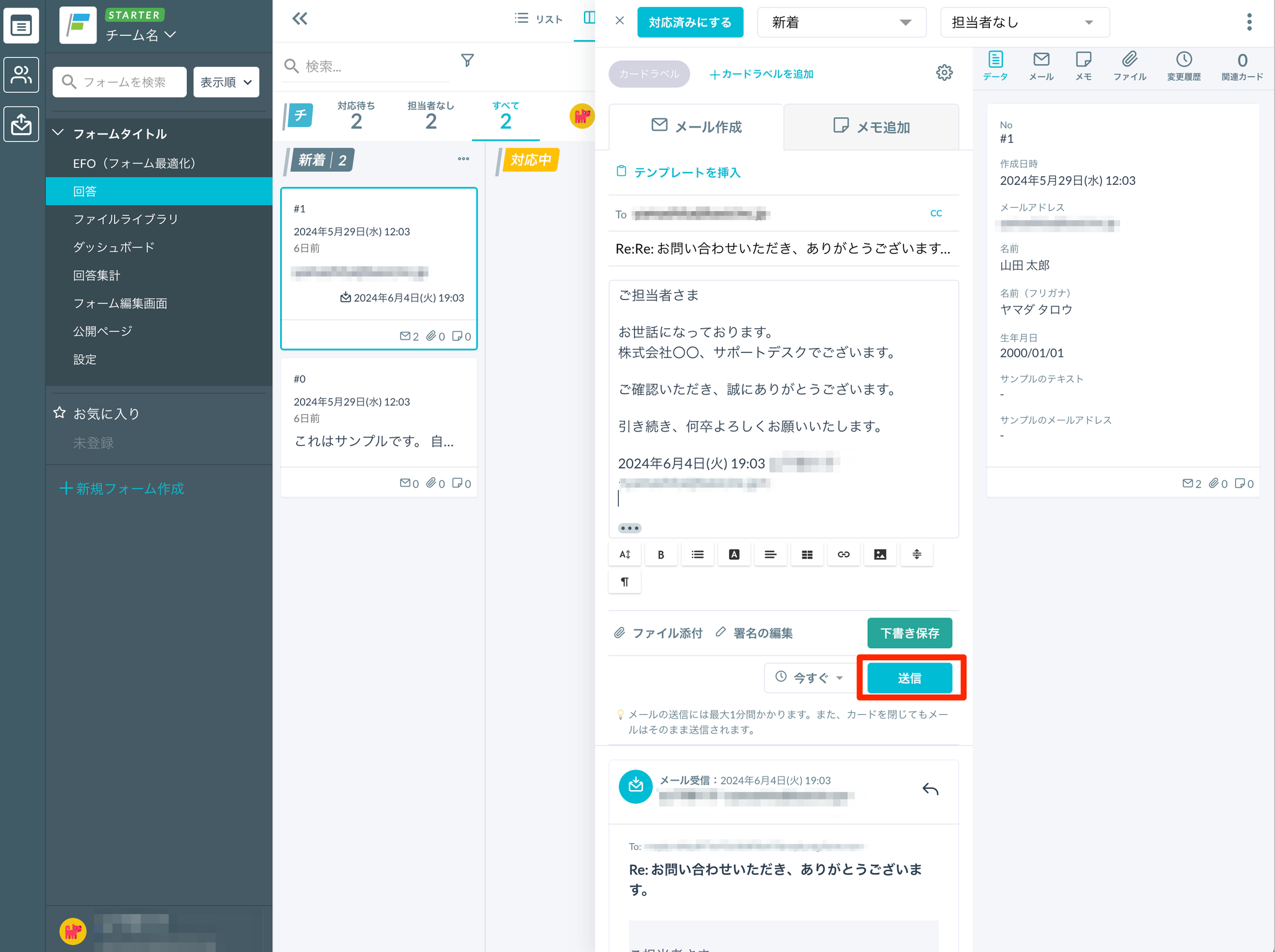
Task: Open the 担当者なし assignee dropdown
Action: tap(1024, 22)
